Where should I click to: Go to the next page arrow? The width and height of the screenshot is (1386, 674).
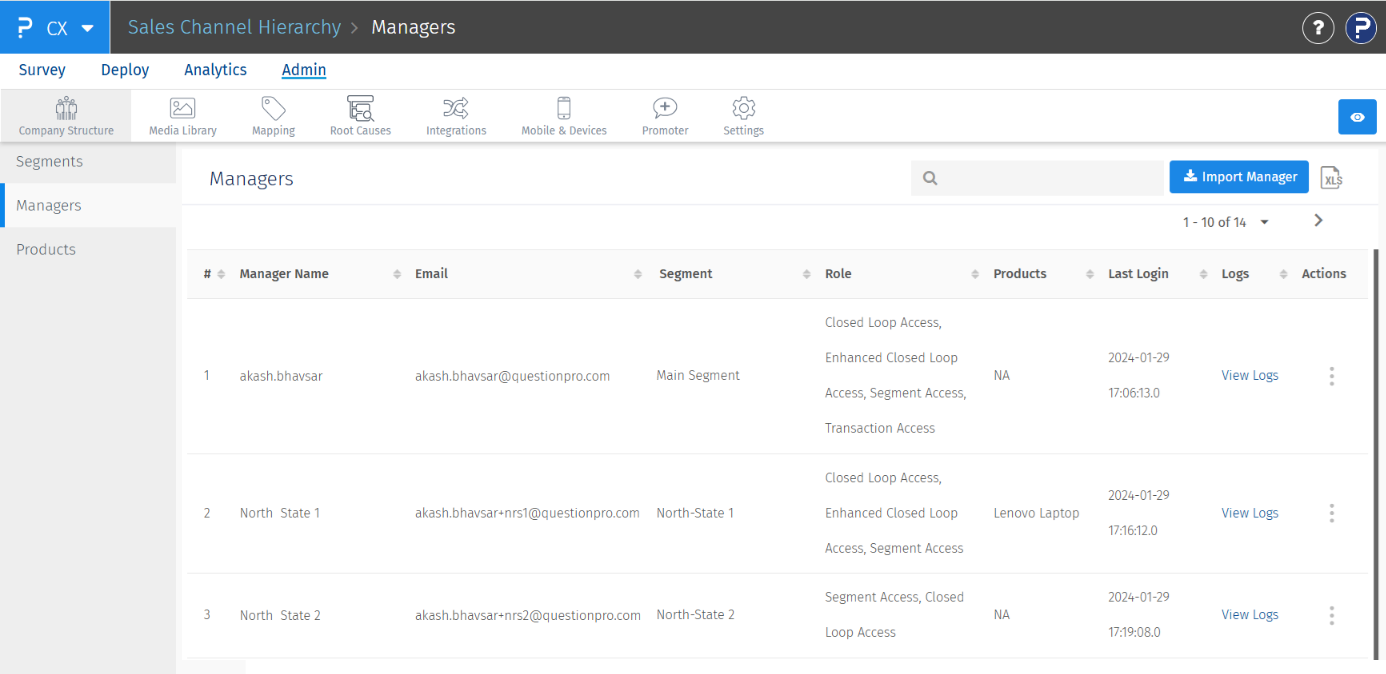[1318, 221]
